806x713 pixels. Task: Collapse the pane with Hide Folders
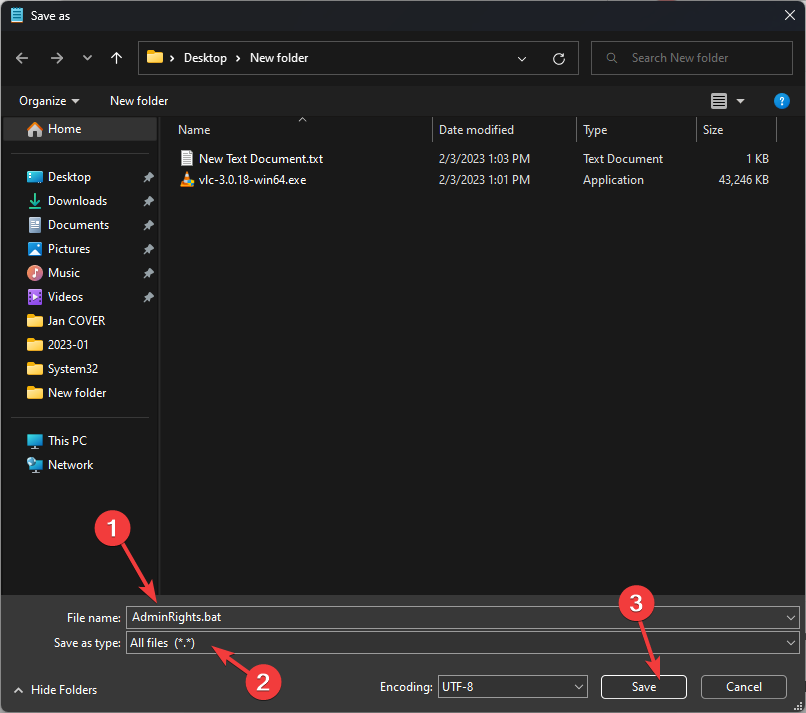pyautogui.click(x=56, y=690)
